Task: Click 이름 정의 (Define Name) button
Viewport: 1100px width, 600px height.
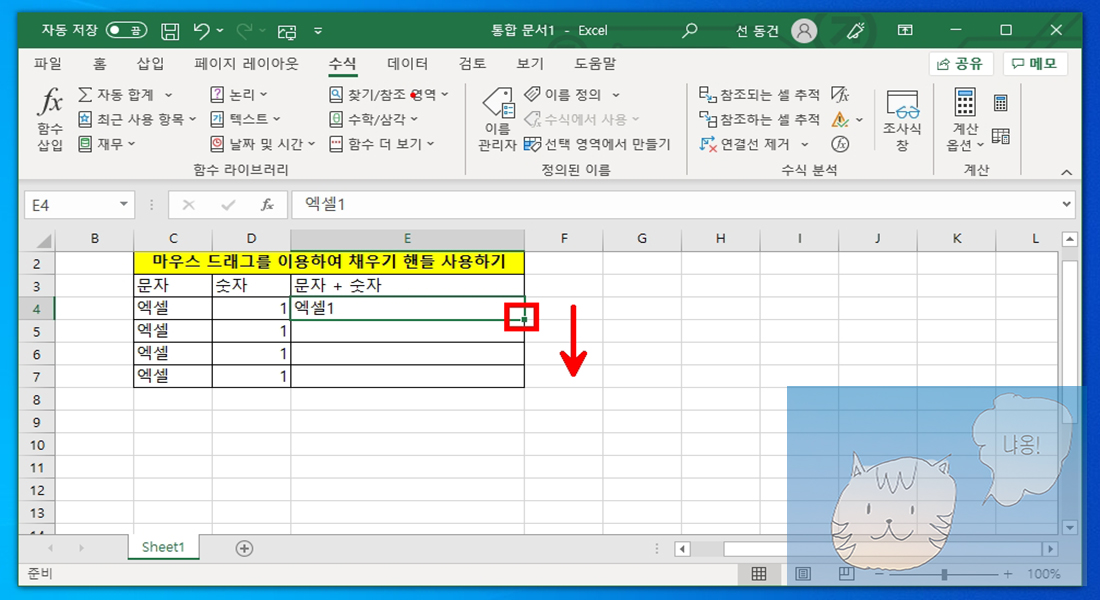Action: click(x=564, y=94)
